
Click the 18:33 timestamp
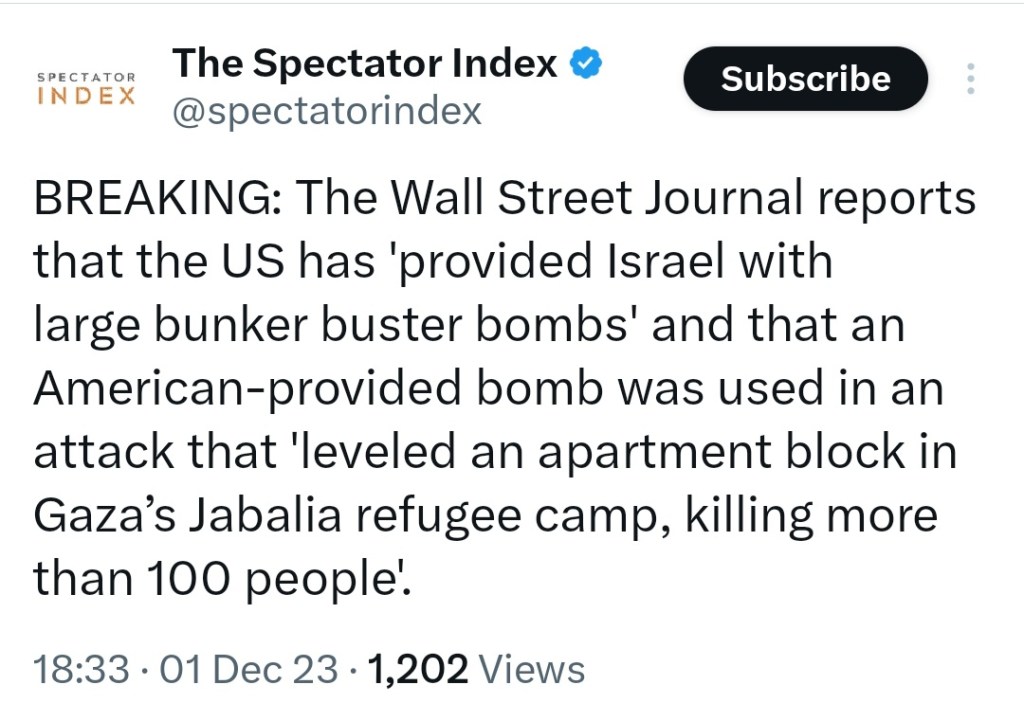[x=81, y=669]
